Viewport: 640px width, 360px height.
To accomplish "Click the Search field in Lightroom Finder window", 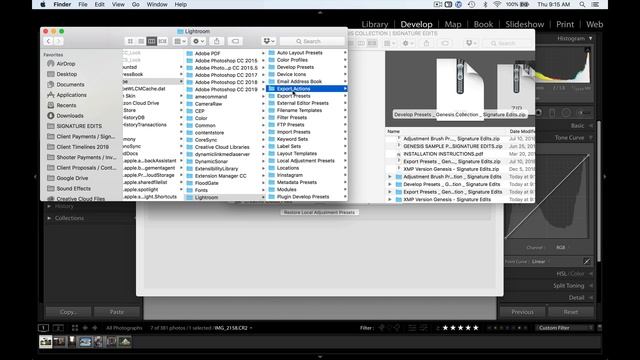I will coord(312,41).
